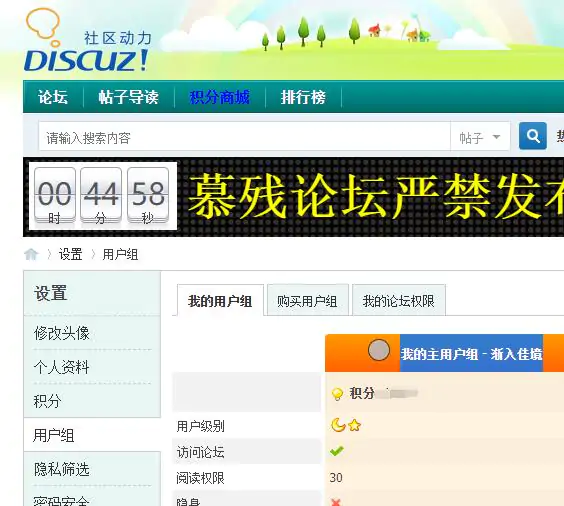Focus the 请输入搜索内容 search field
The image size is (564, 506).
(x=245, y=137)
